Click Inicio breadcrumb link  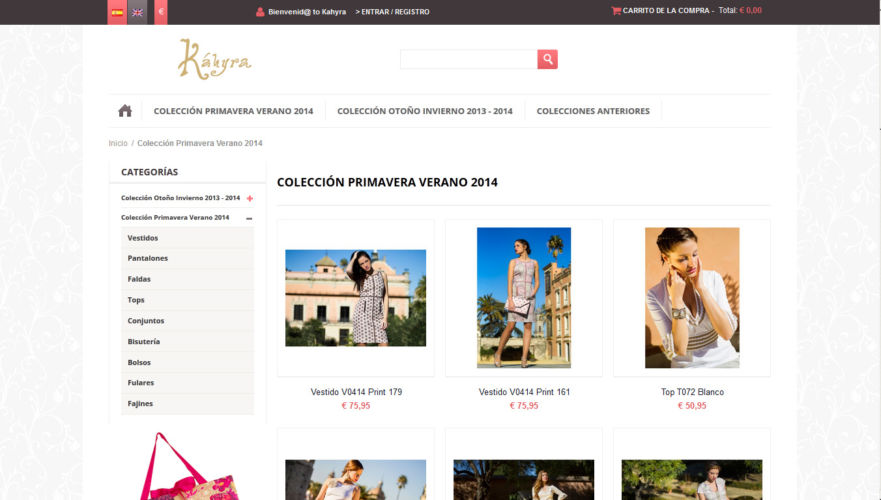(118, 143)
